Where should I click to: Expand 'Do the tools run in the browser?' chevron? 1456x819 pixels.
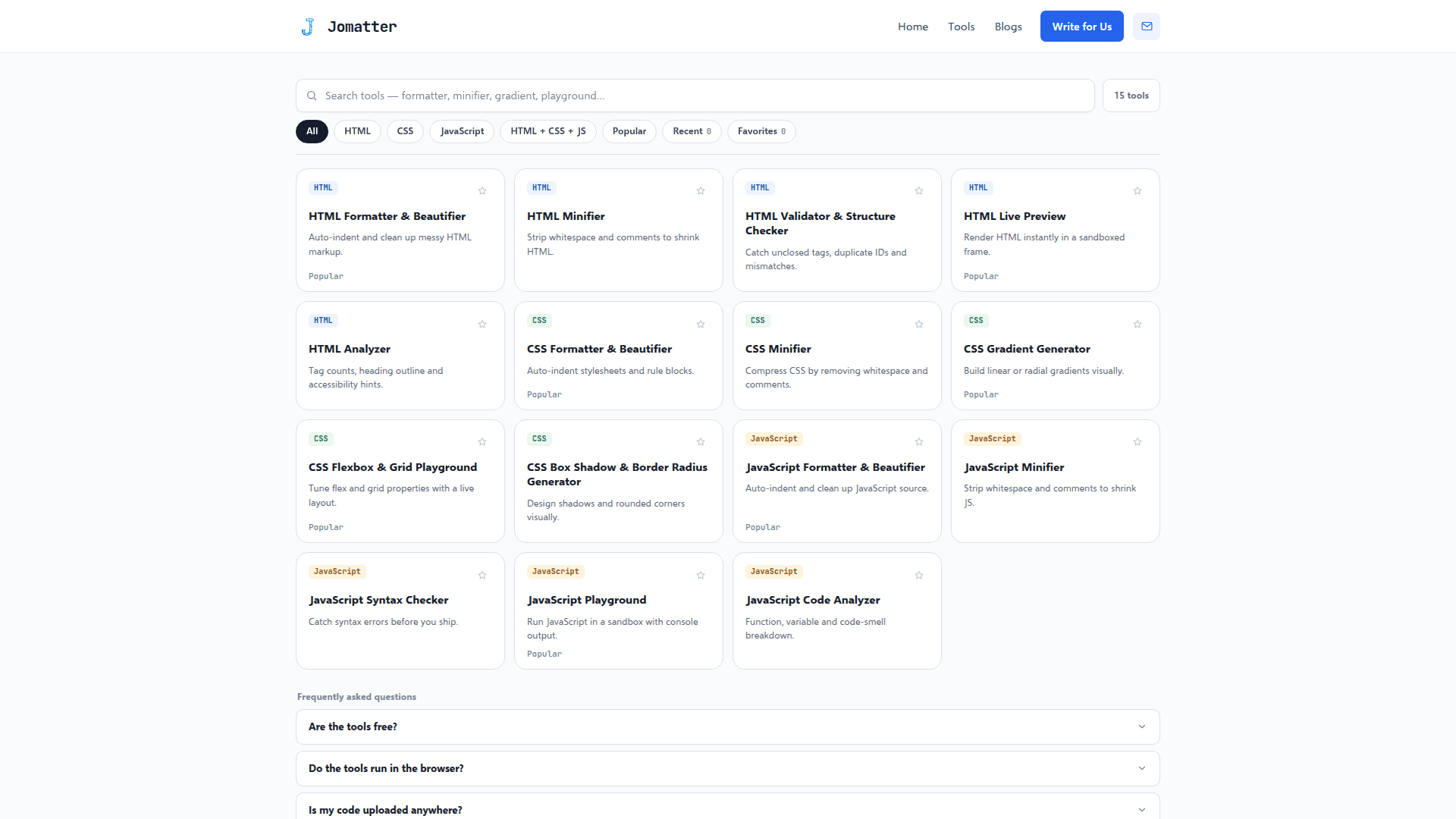1142,768
